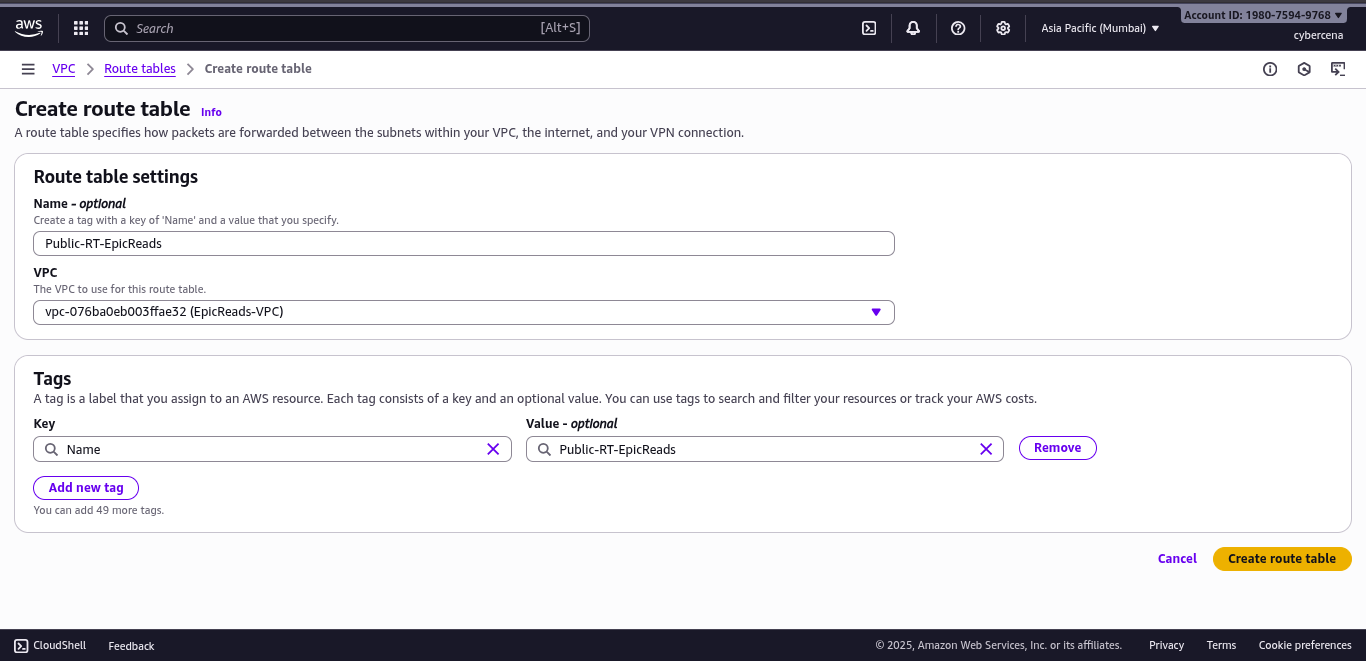Open the hexagon icon in the breadcrumb bar
This screenshot has height=661, width=1366.
coord(1304,69)
